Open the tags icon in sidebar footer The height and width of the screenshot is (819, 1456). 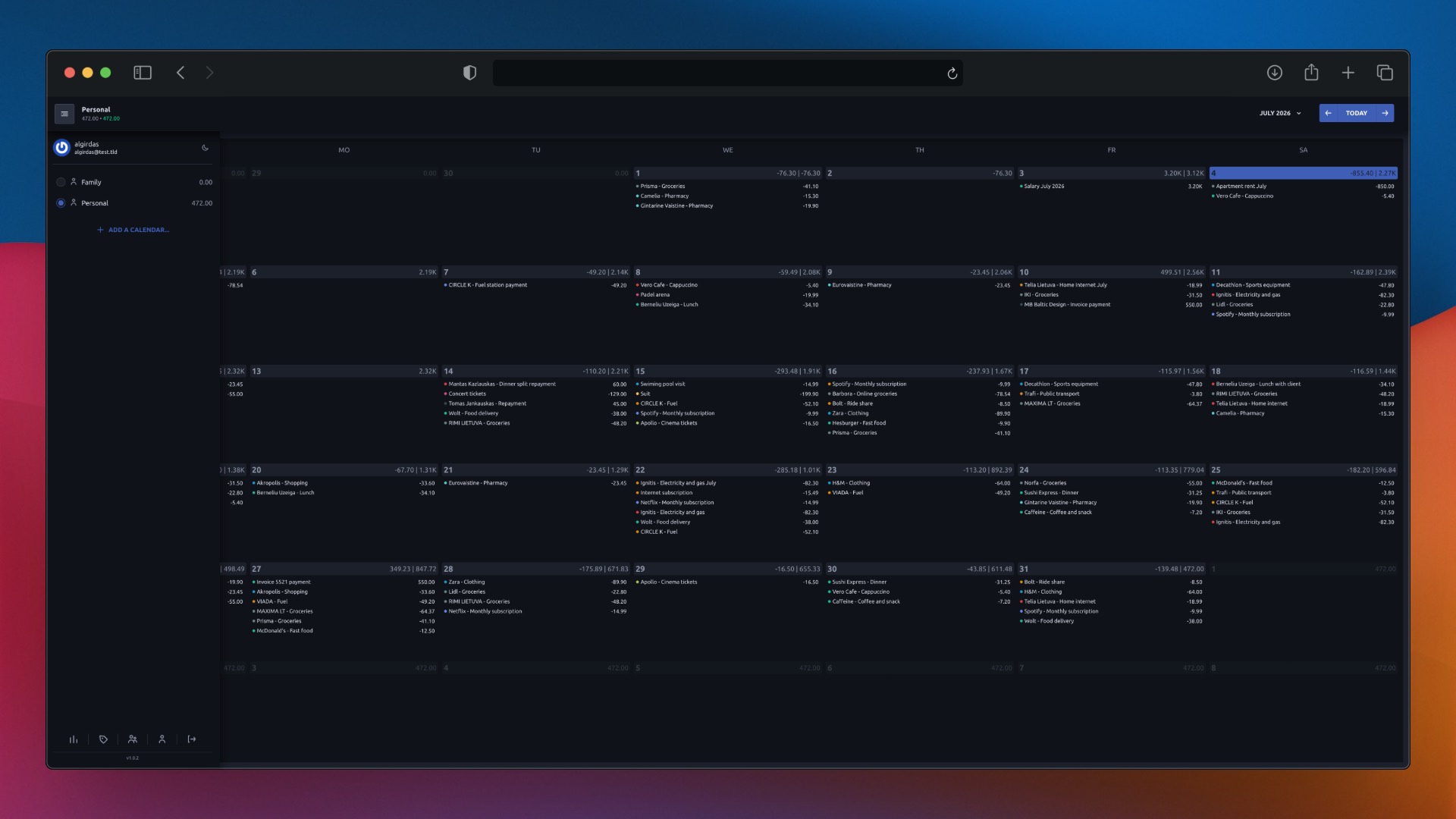click(103, 739)
